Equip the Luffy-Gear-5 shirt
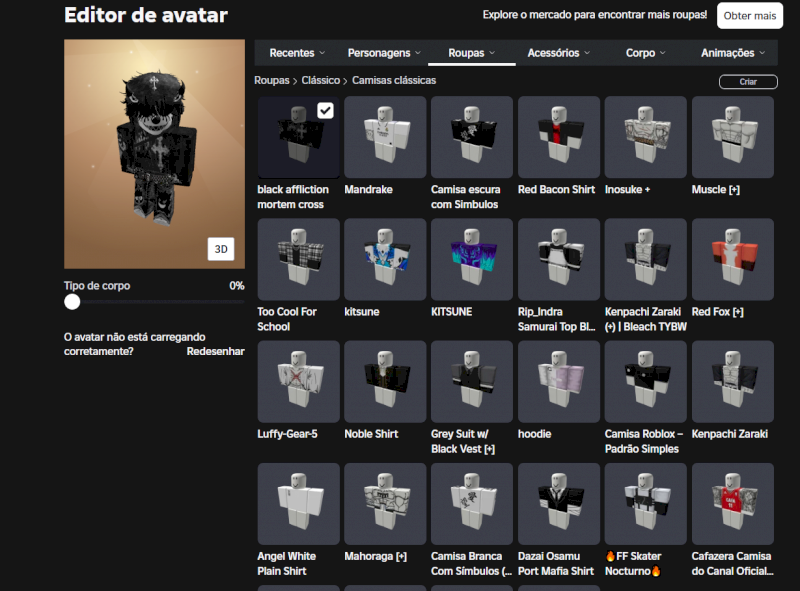 (298, 381)
